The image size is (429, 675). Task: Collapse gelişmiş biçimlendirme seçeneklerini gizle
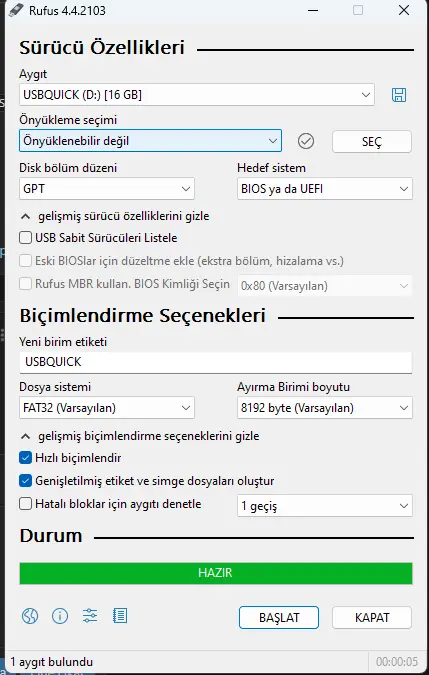coord(140,436)
